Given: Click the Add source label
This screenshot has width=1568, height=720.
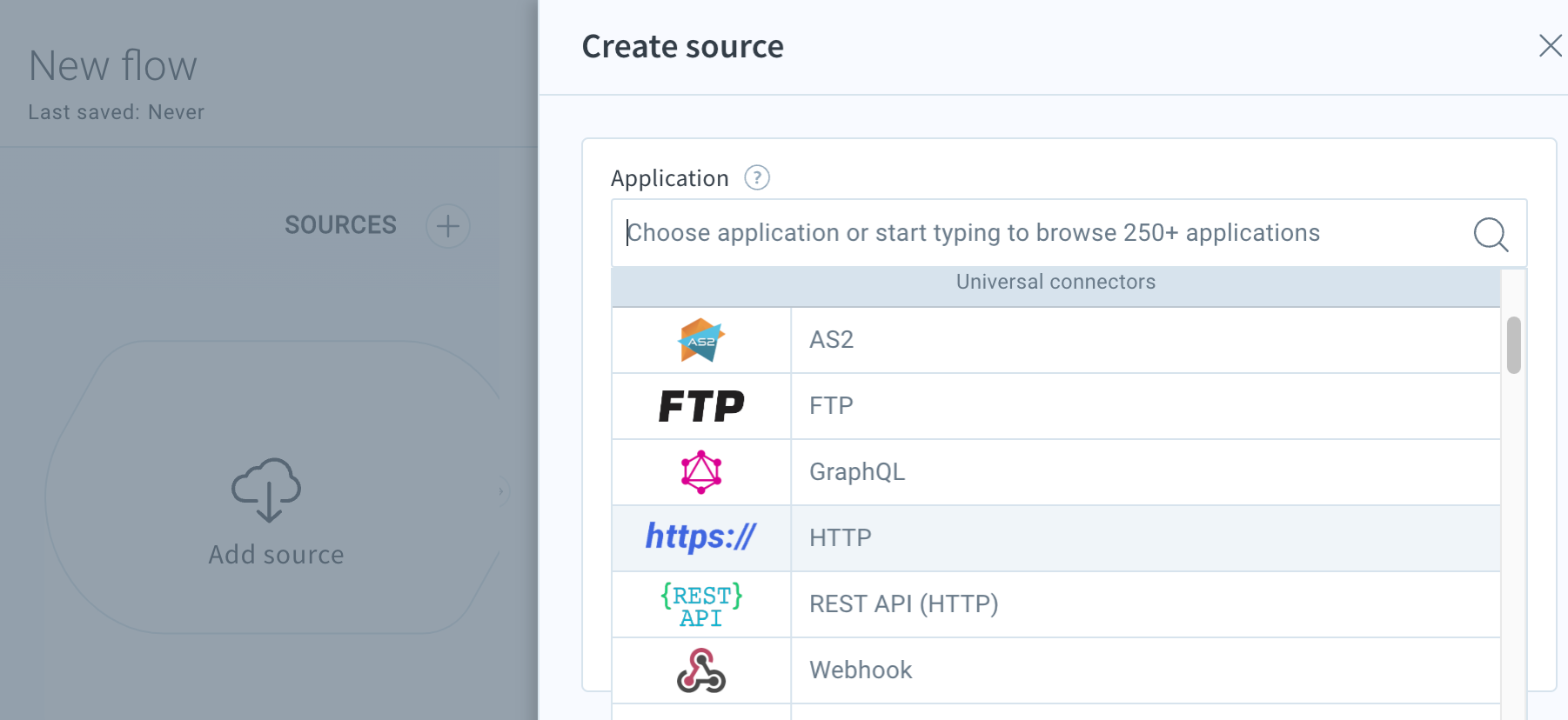Looking at the screenshot, I should click(x=277, y=555).
